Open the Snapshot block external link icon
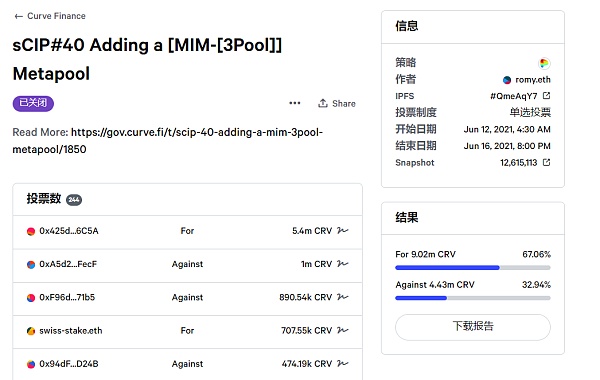600x380 pixels. pos(546,162)
